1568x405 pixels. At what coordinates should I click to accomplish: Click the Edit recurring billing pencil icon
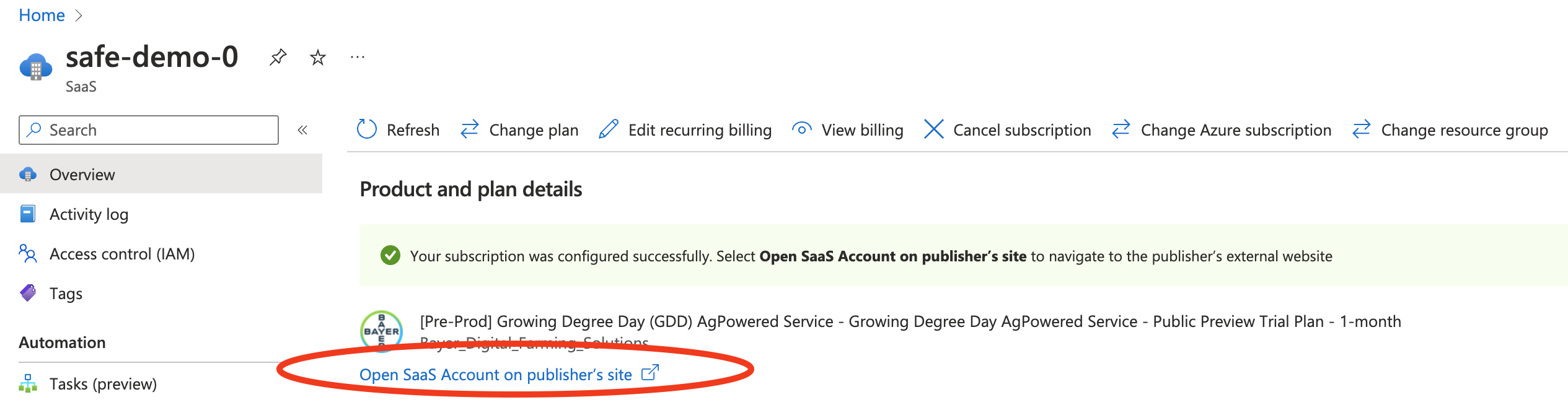[609, 130]
